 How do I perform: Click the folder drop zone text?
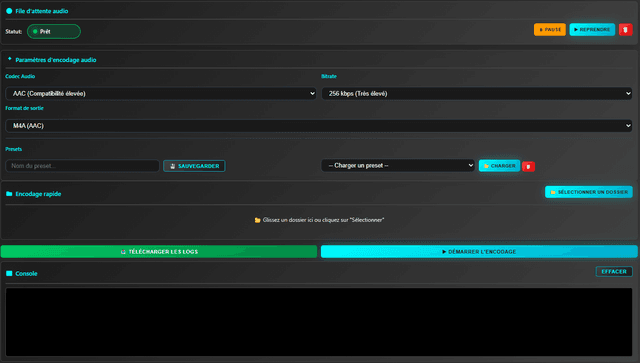click(319, 220)
